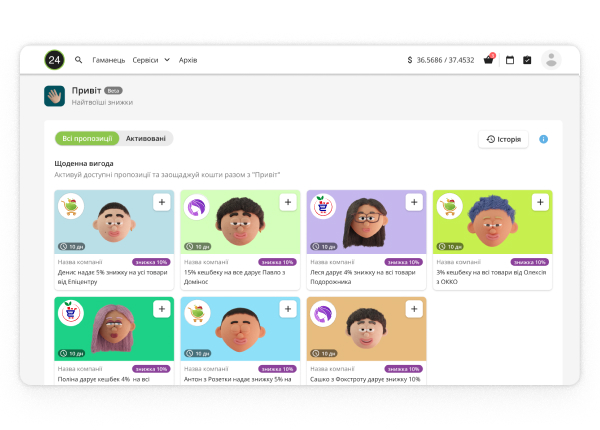
Task: Expand the Сервіси dropdown menu
Action: point(151,60)
